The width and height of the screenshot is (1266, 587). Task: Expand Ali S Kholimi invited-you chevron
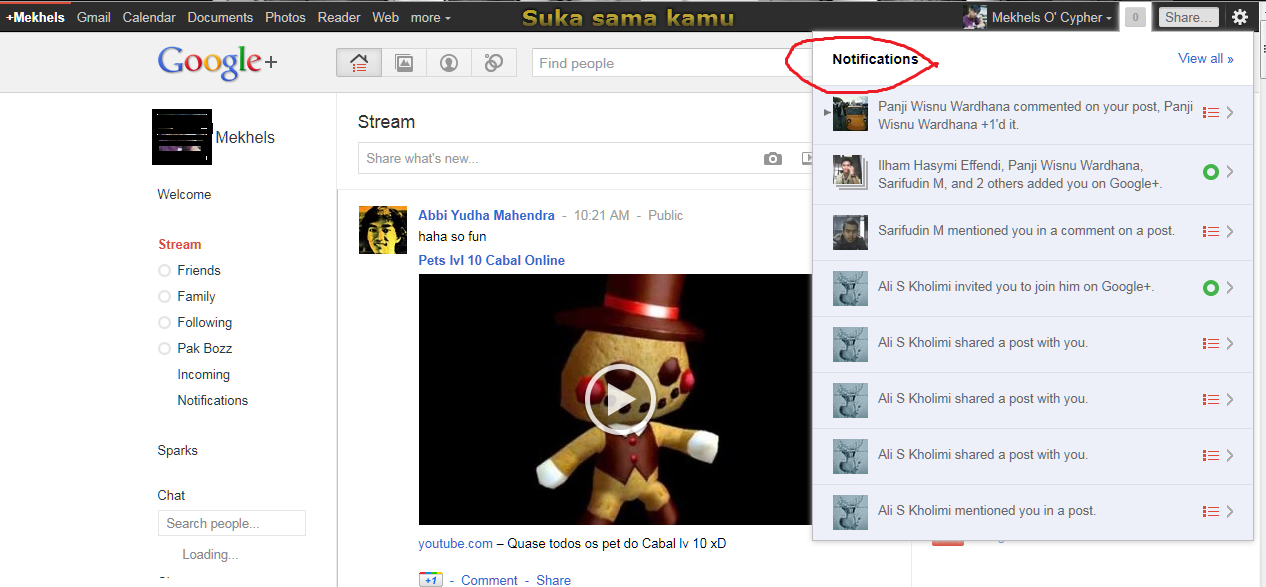(x=1230, y=288)
